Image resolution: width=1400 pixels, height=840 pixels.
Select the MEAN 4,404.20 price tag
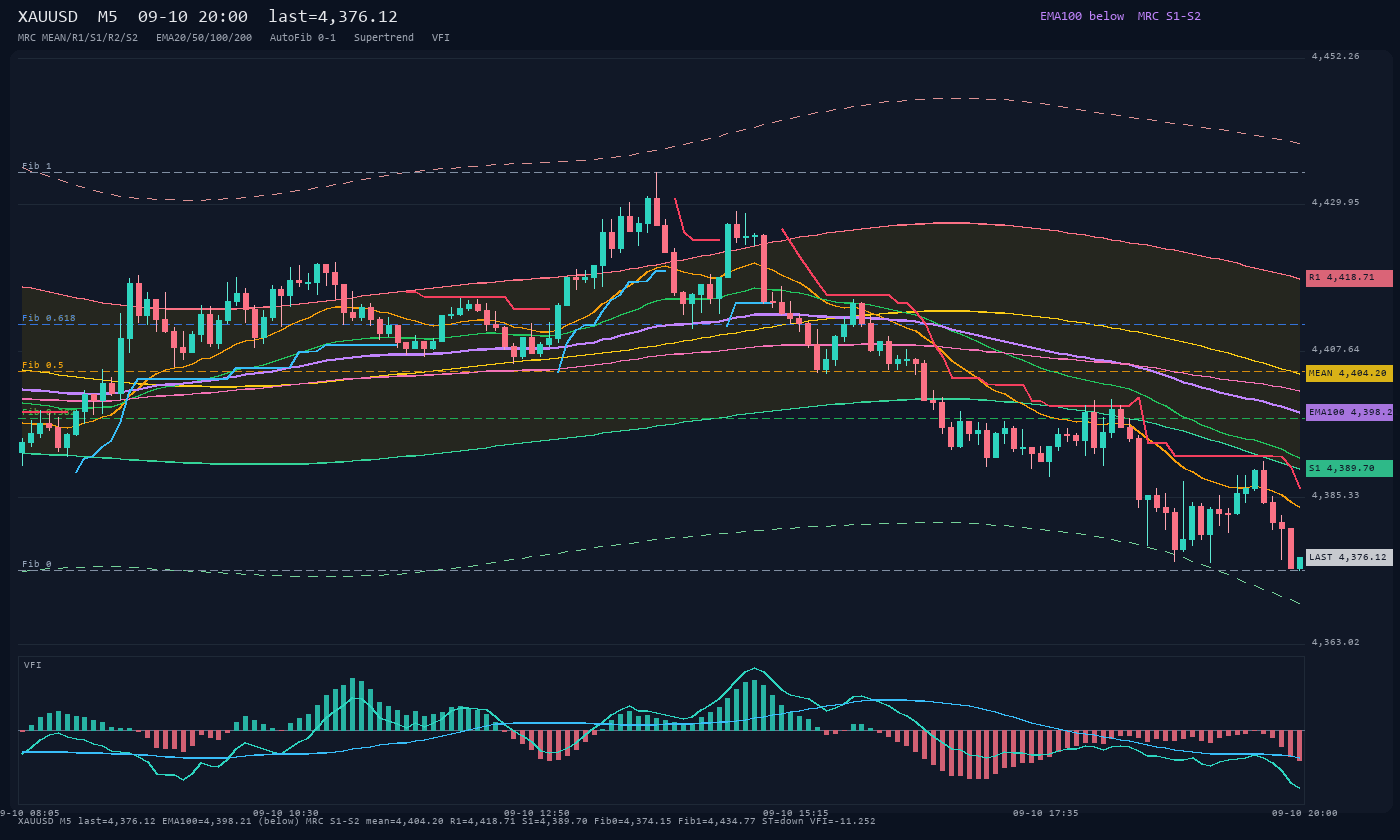pos(1349,373)
